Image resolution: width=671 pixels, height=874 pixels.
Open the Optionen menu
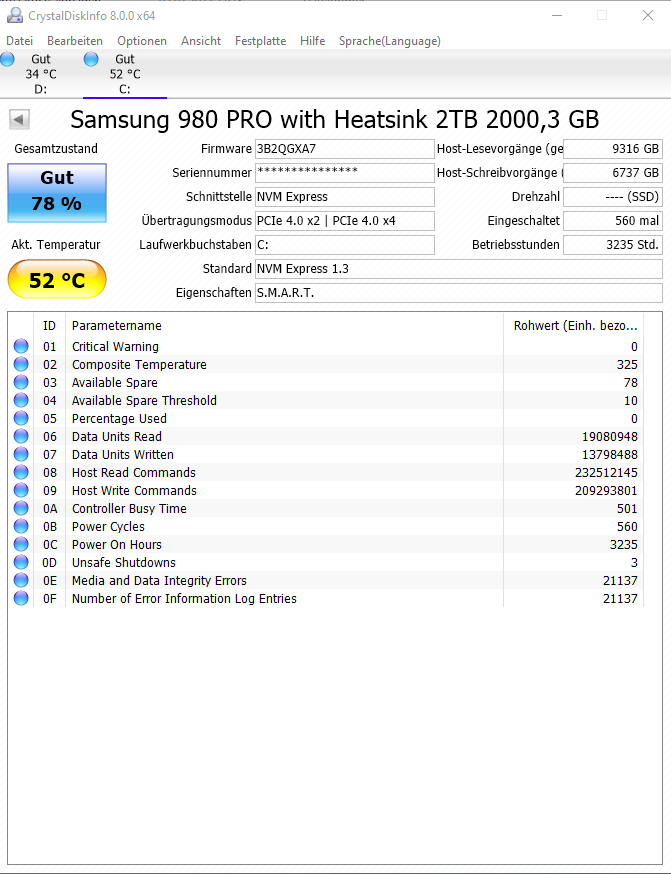pos(142,41)
